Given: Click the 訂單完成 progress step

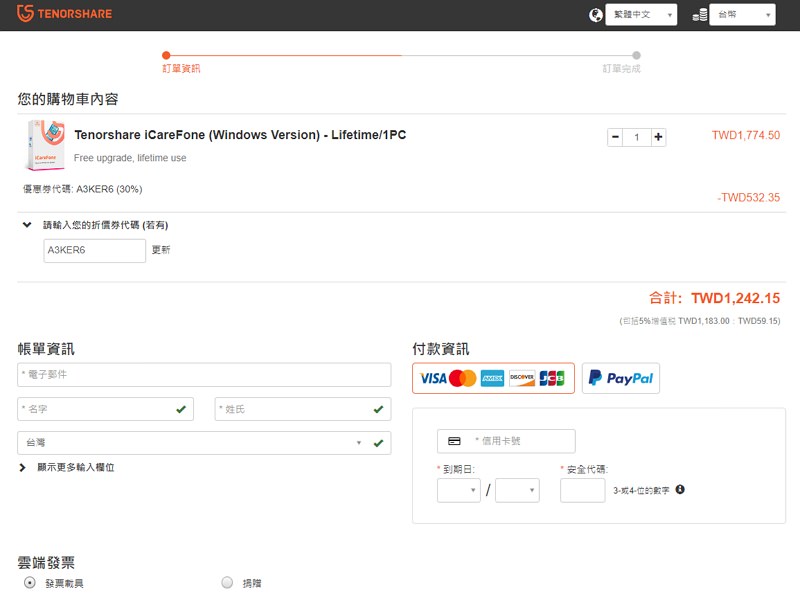Looking at the screenshot, I should (621, 68).
